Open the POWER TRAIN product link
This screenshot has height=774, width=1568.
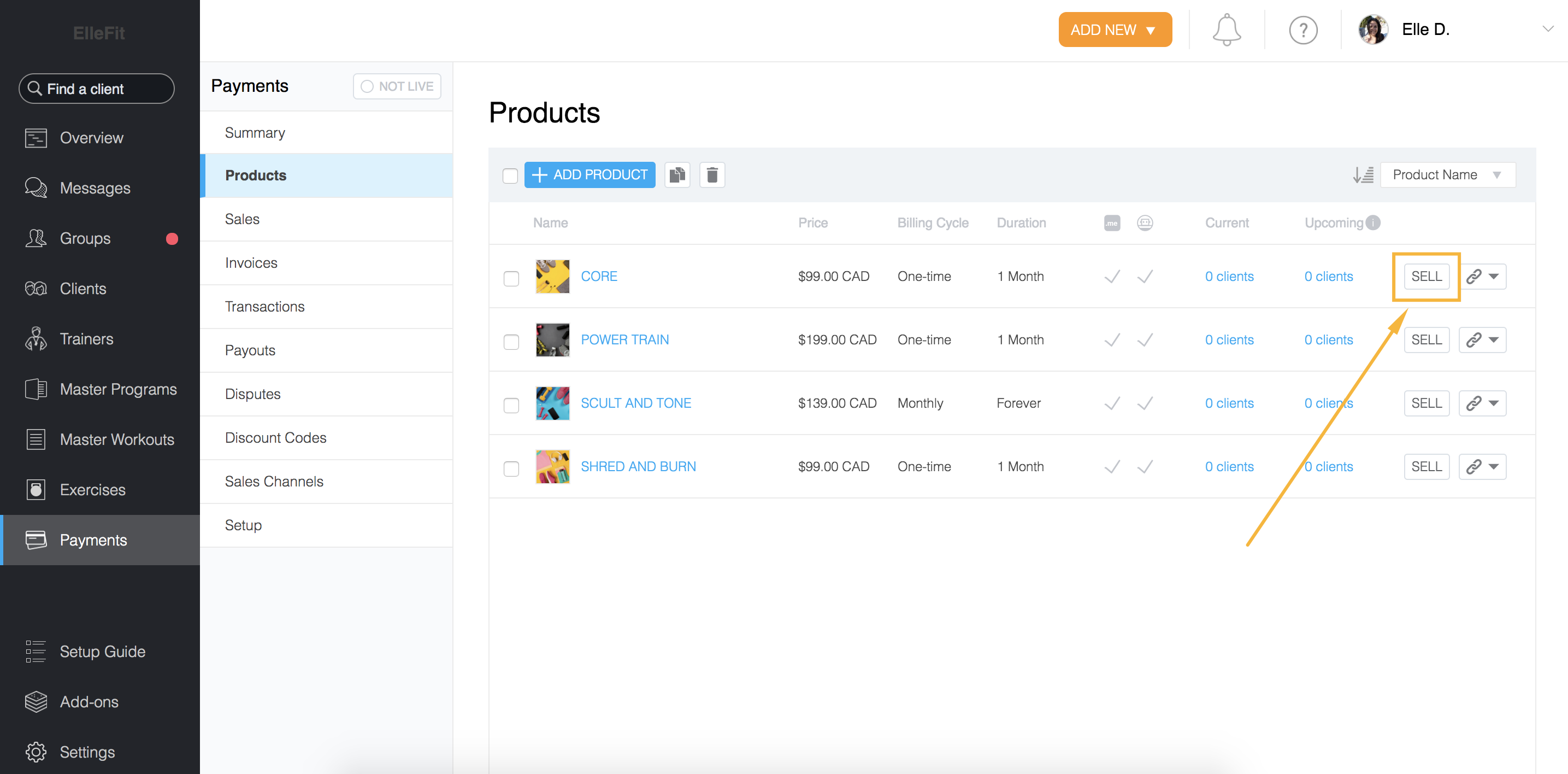(624, 340)
